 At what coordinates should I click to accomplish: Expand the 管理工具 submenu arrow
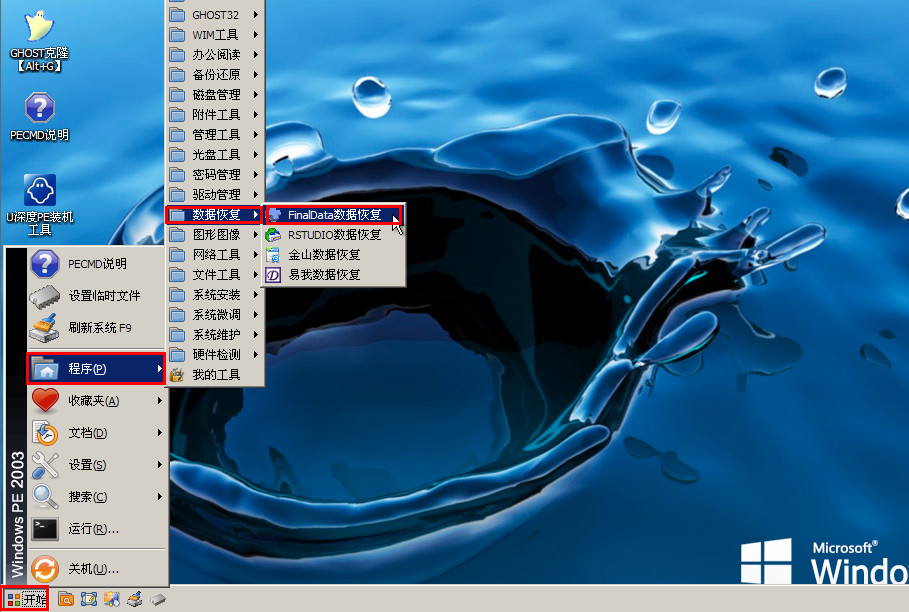[x=256, y=134]
